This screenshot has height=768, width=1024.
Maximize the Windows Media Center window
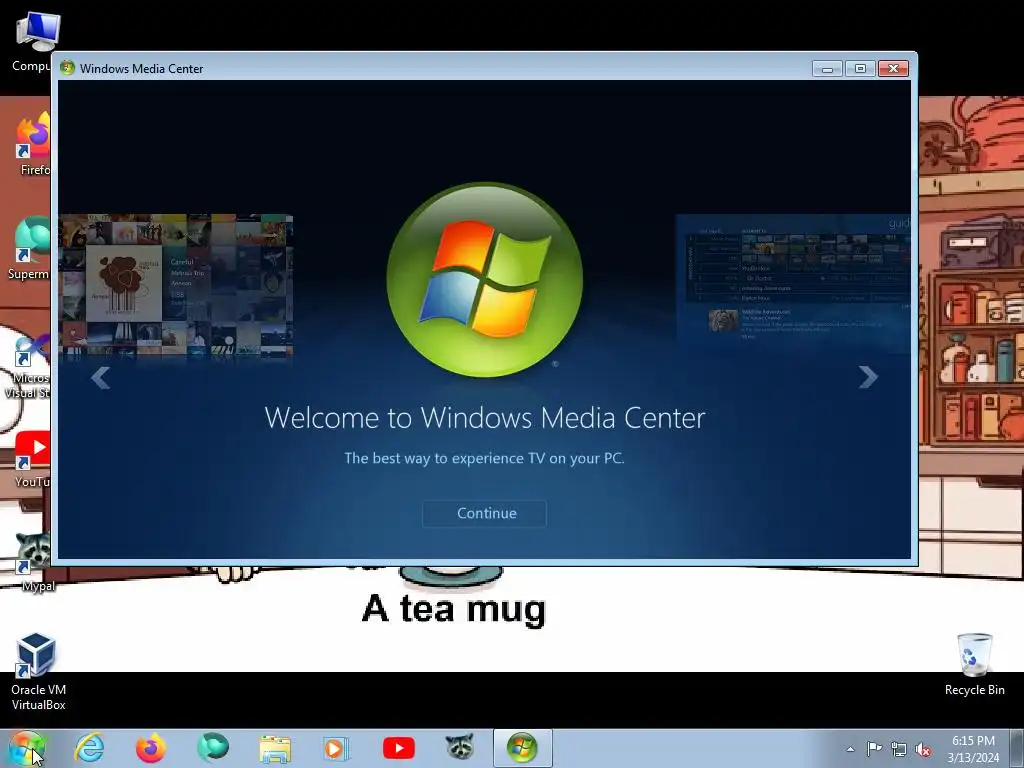point(860,69)
